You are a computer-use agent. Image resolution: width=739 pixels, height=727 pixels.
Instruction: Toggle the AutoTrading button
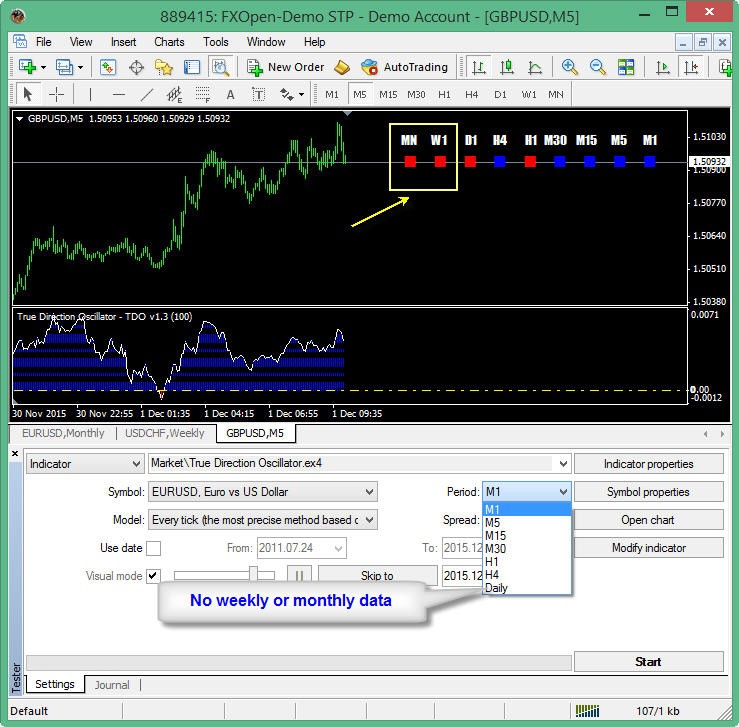click(404, 67)
